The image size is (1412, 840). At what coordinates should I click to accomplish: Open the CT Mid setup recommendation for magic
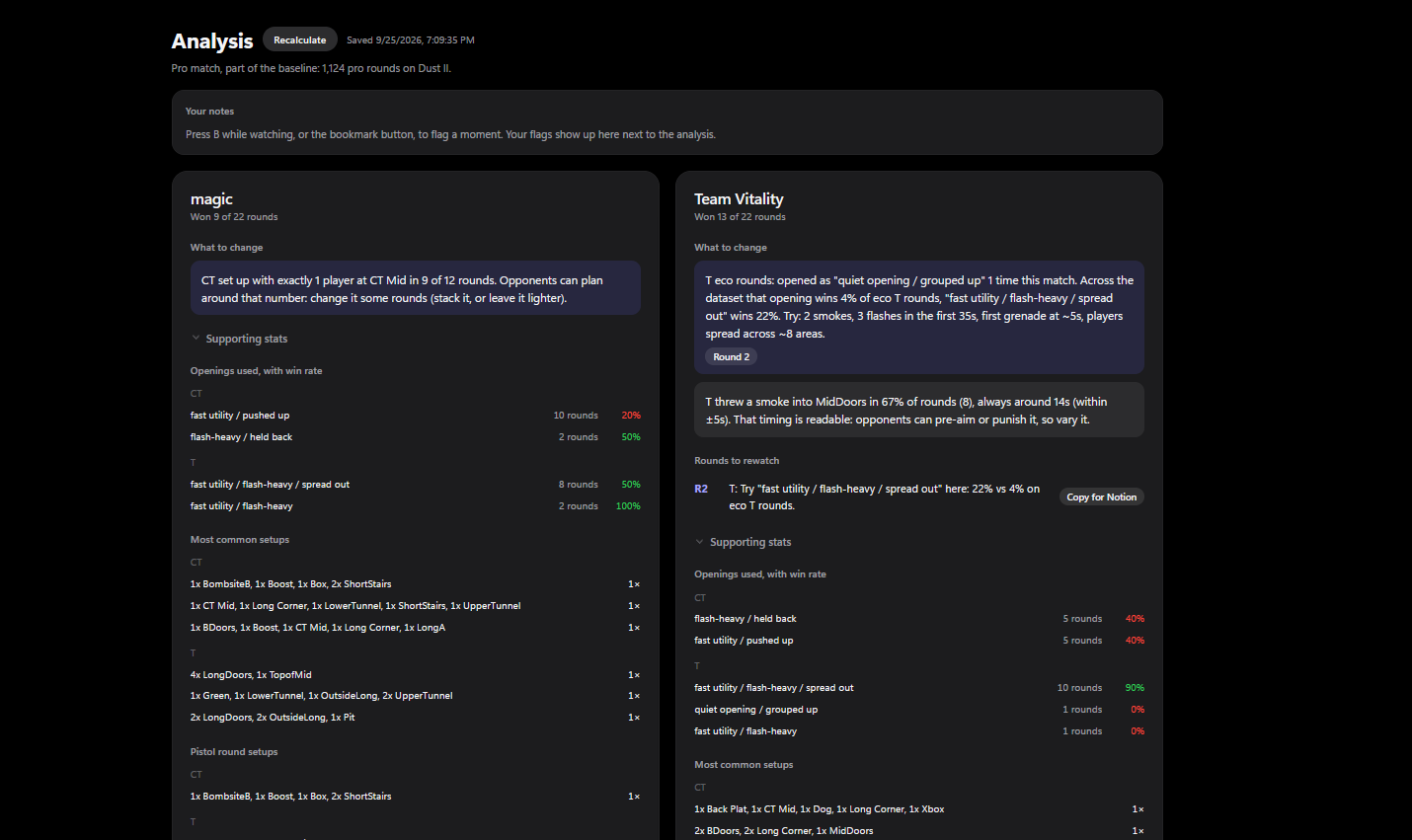[416, 288]
